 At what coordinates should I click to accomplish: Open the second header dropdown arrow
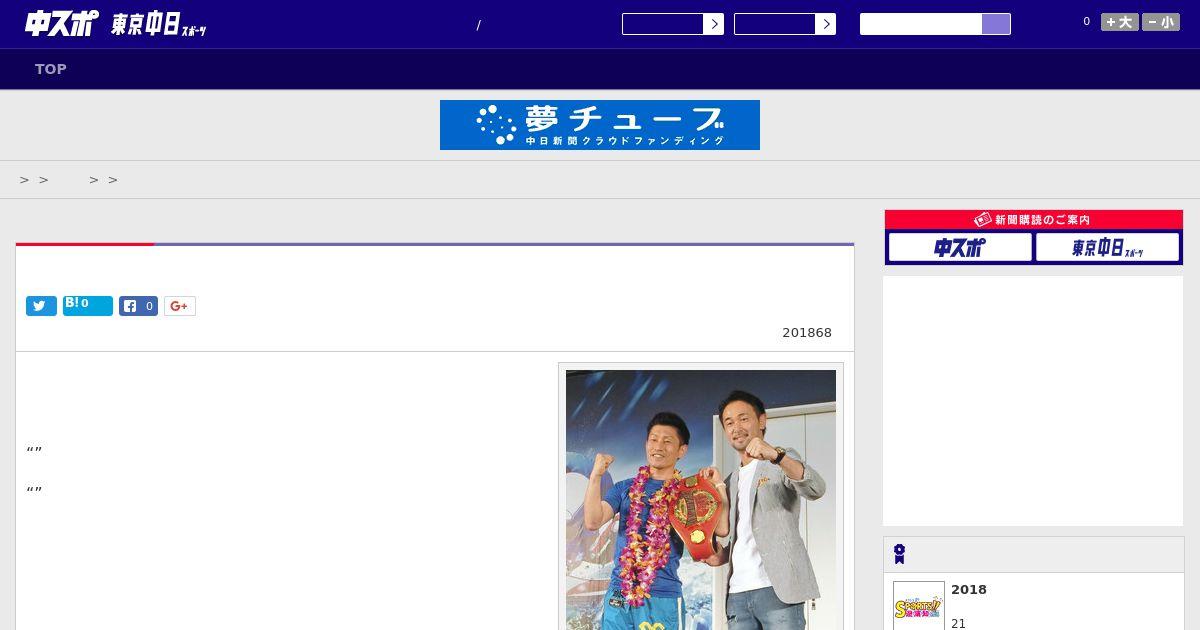click(825, 24)
